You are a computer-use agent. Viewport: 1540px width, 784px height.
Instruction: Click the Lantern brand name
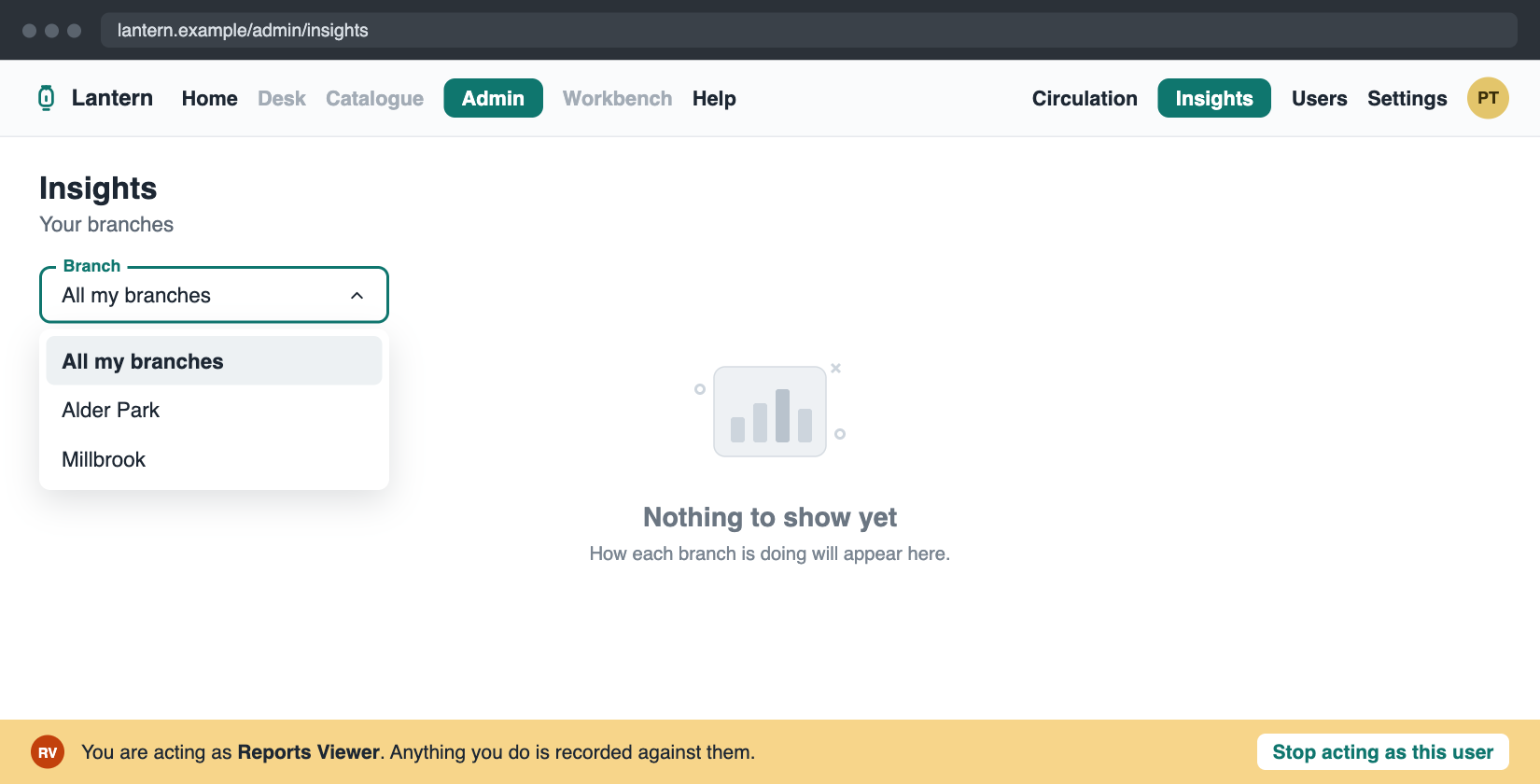pos(112,98)
